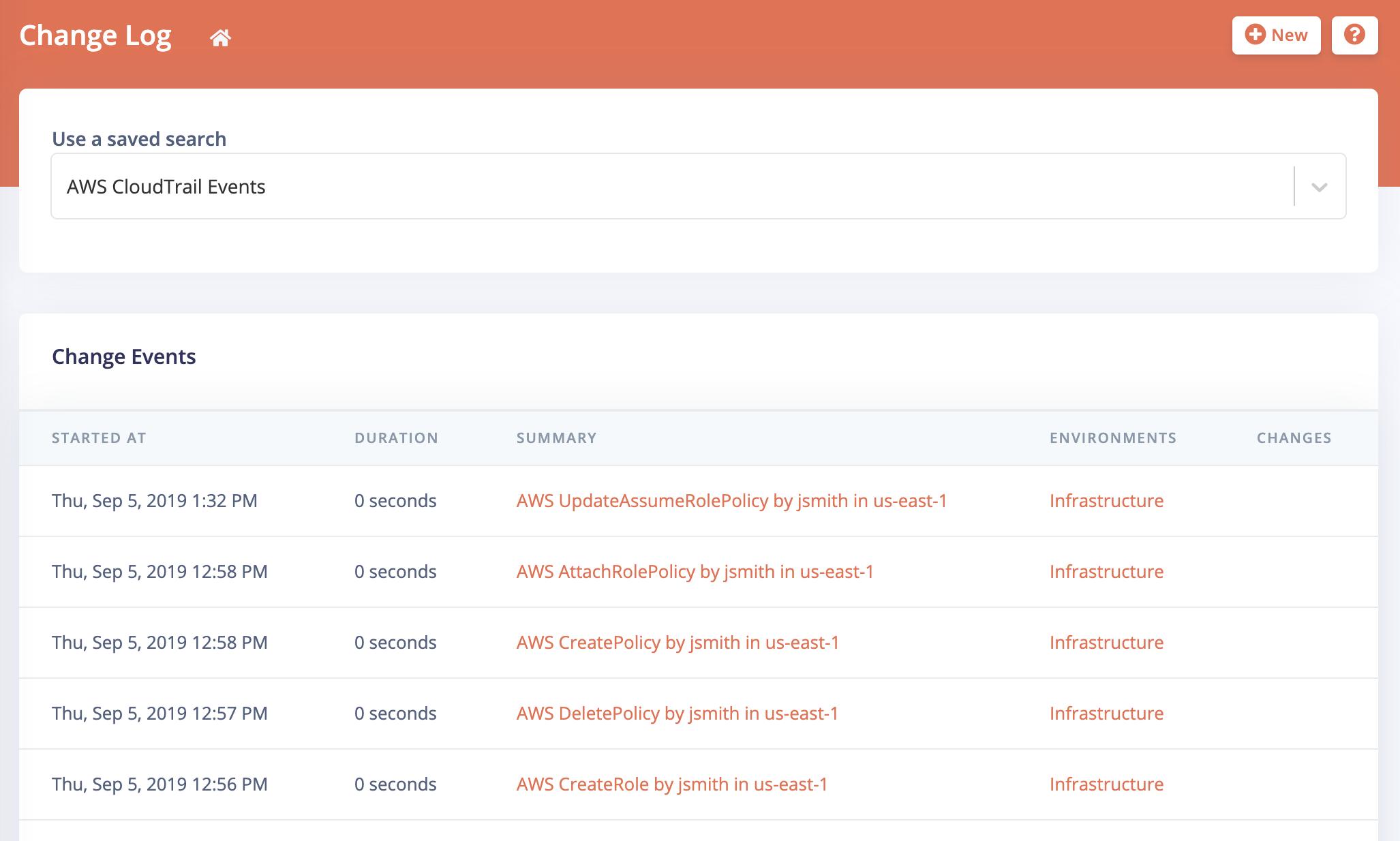Viewport: 1400px width, 841px height.
Task: Click Infrastructure environment for the DeletePolicy row
Action: [1106, 714]
